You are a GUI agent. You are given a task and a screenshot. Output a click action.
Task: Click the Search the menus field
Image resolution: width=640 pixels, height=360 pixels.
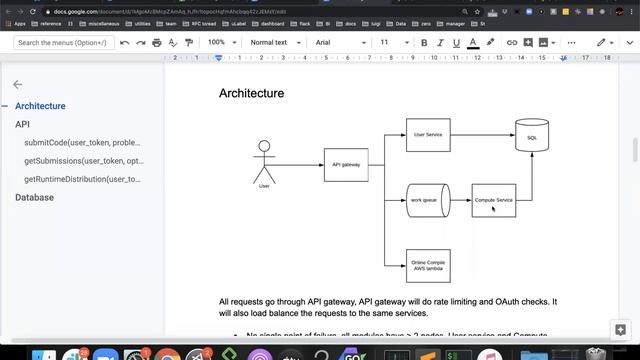pos(64,43)
